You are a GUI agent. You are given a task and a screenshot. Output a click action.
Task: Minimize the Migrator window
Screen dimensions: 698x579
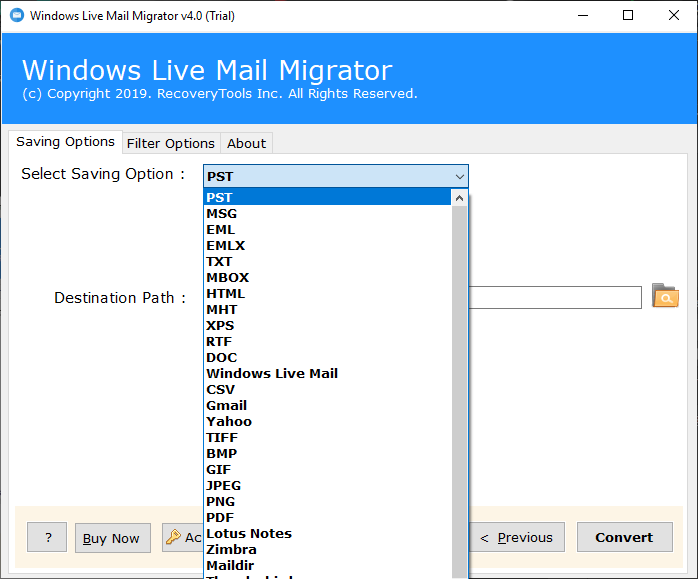pyautogui.click(x=583, y=16)
